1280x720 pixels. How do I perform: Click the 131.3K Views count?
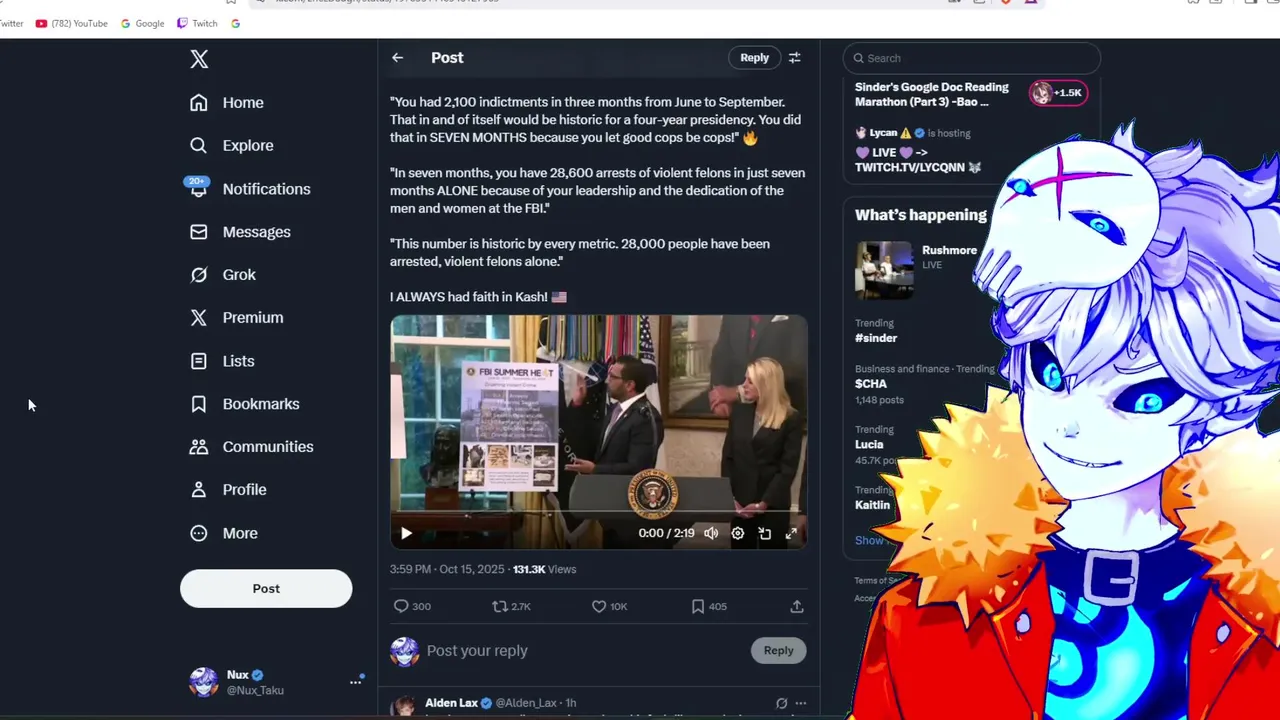544,570
